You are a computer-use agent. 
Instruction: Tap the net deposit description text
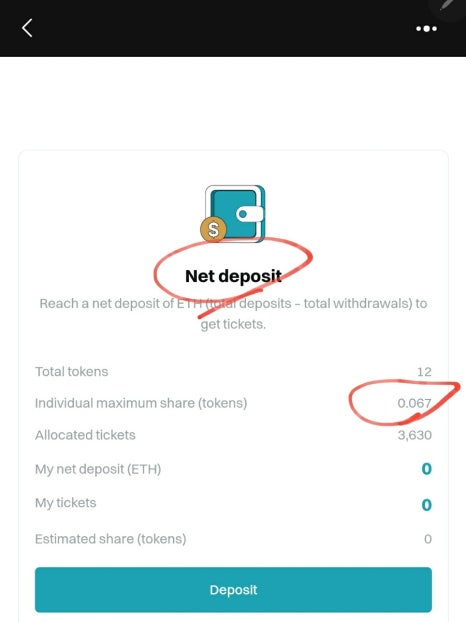click(x=233, y=314)
